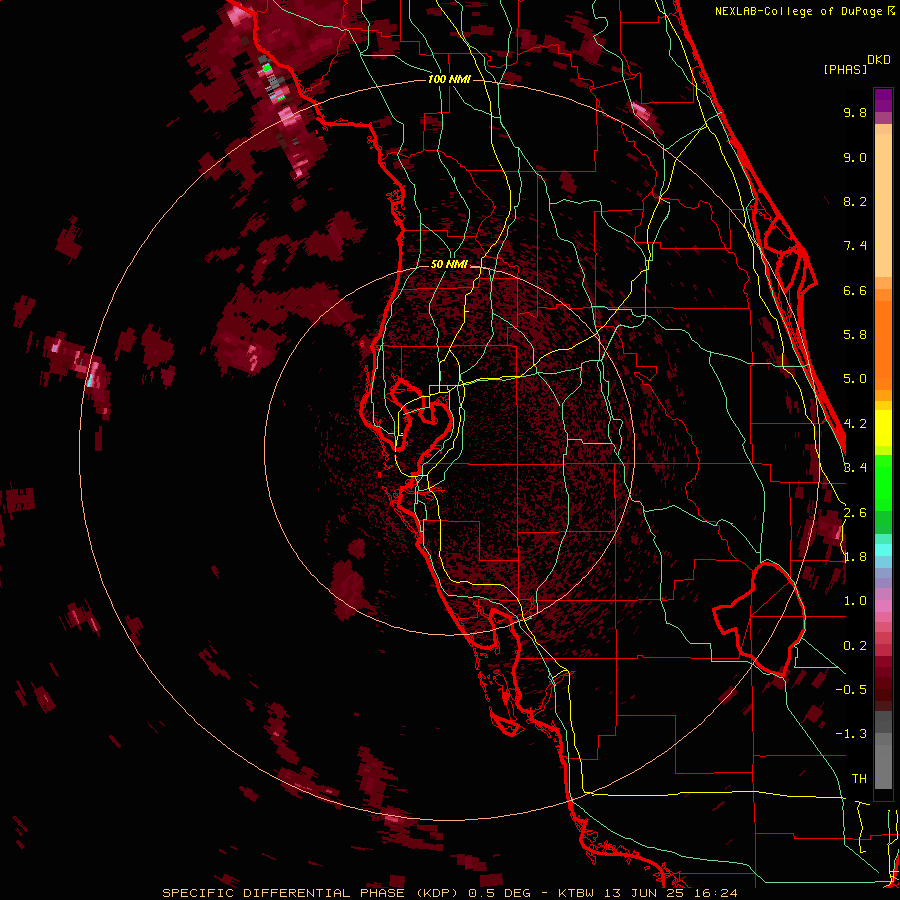Image resolution: width=900 pixels, height=900 pixels.
Task: Click the 8.2 value on the color scale
Action: click(x=855, y=201)
